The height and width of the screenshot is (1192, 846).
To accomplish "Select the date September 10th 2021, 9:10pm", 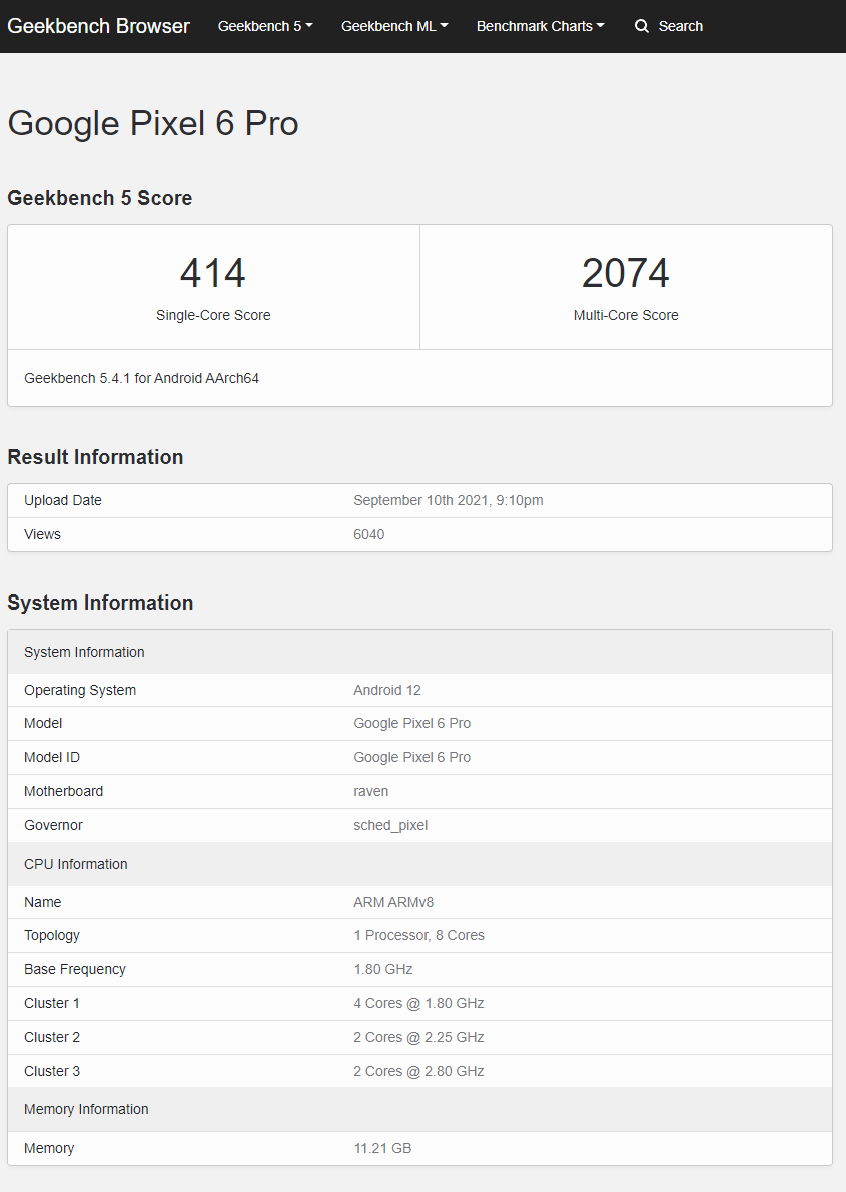I will click(x=448, y=500).
